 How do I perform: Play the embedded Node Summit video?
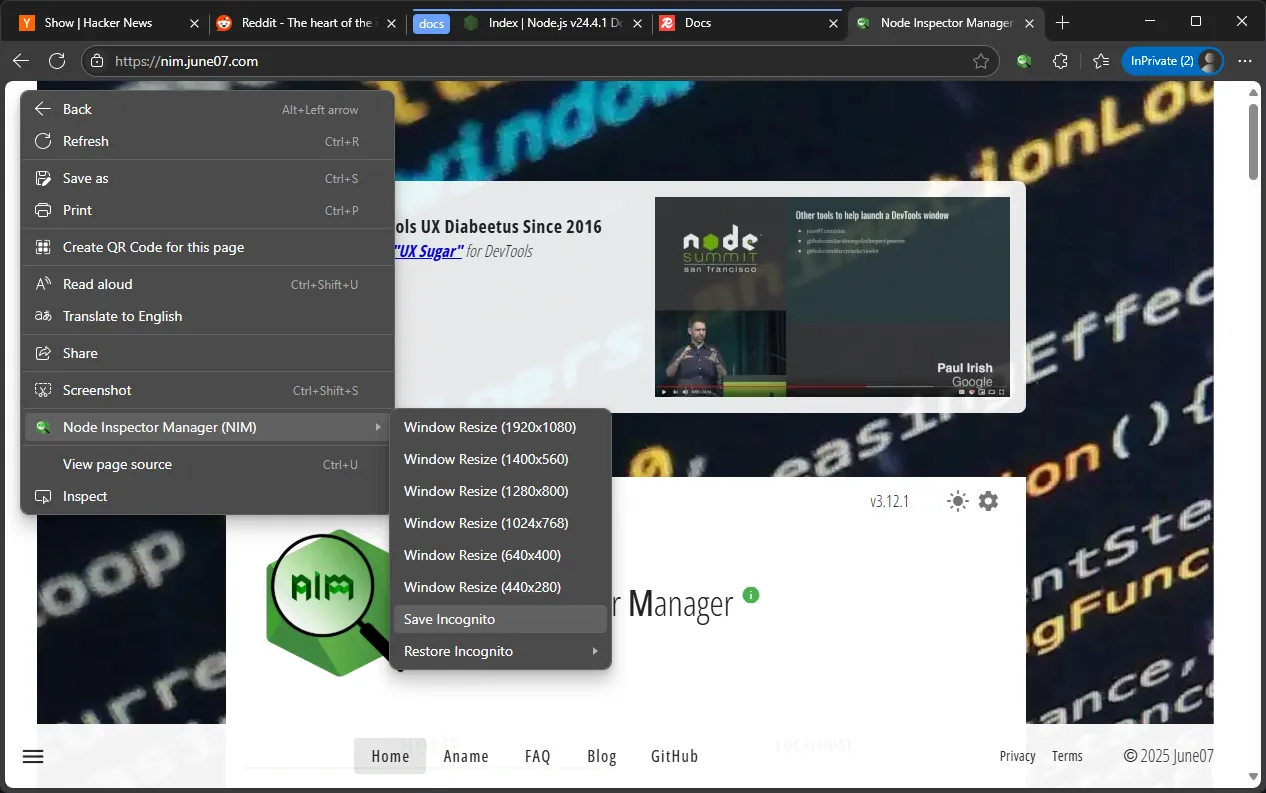[663, 391]
